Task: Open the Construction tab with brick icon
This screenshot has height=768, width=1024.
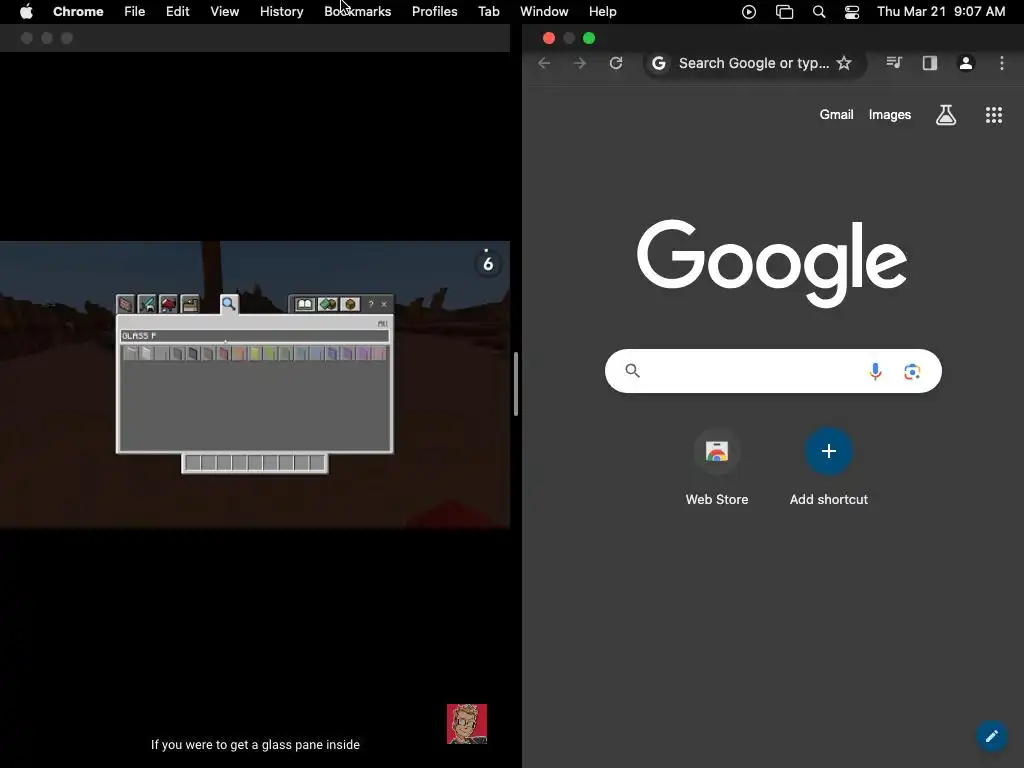Action: click(125, 304)
